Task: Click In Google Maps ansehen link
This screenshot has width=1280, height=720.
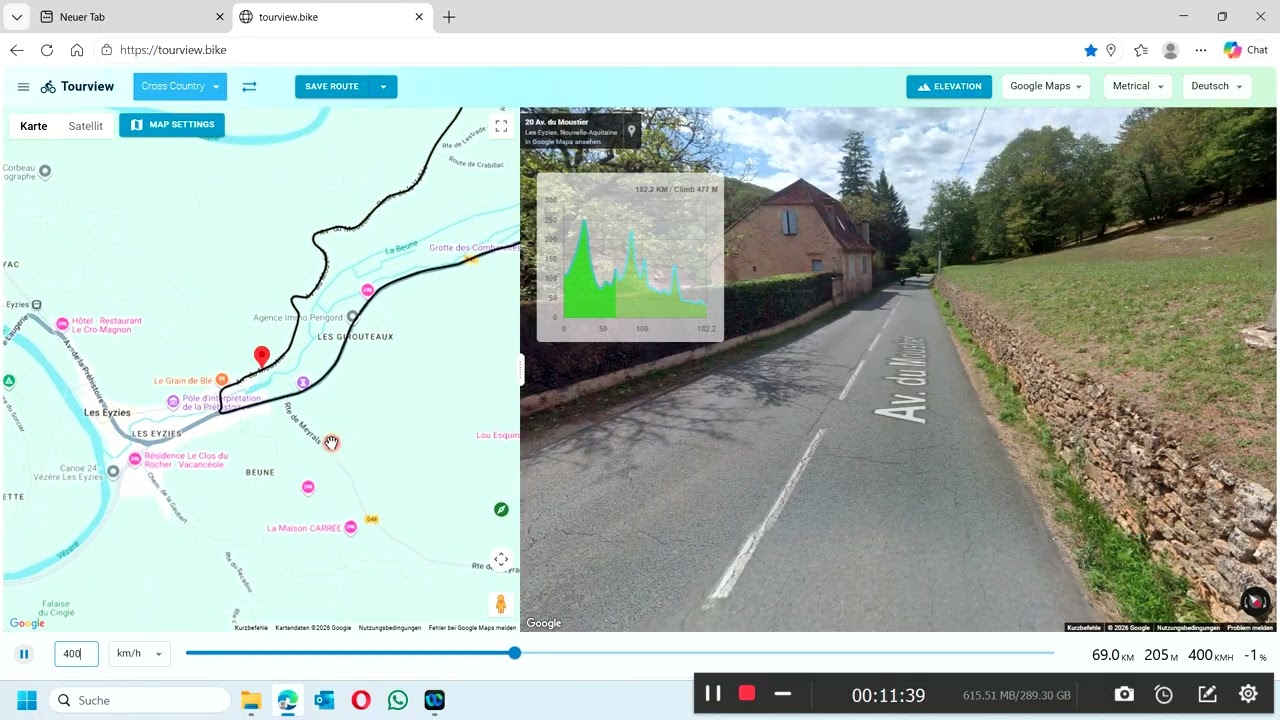Action: click(x=563, y=142)
